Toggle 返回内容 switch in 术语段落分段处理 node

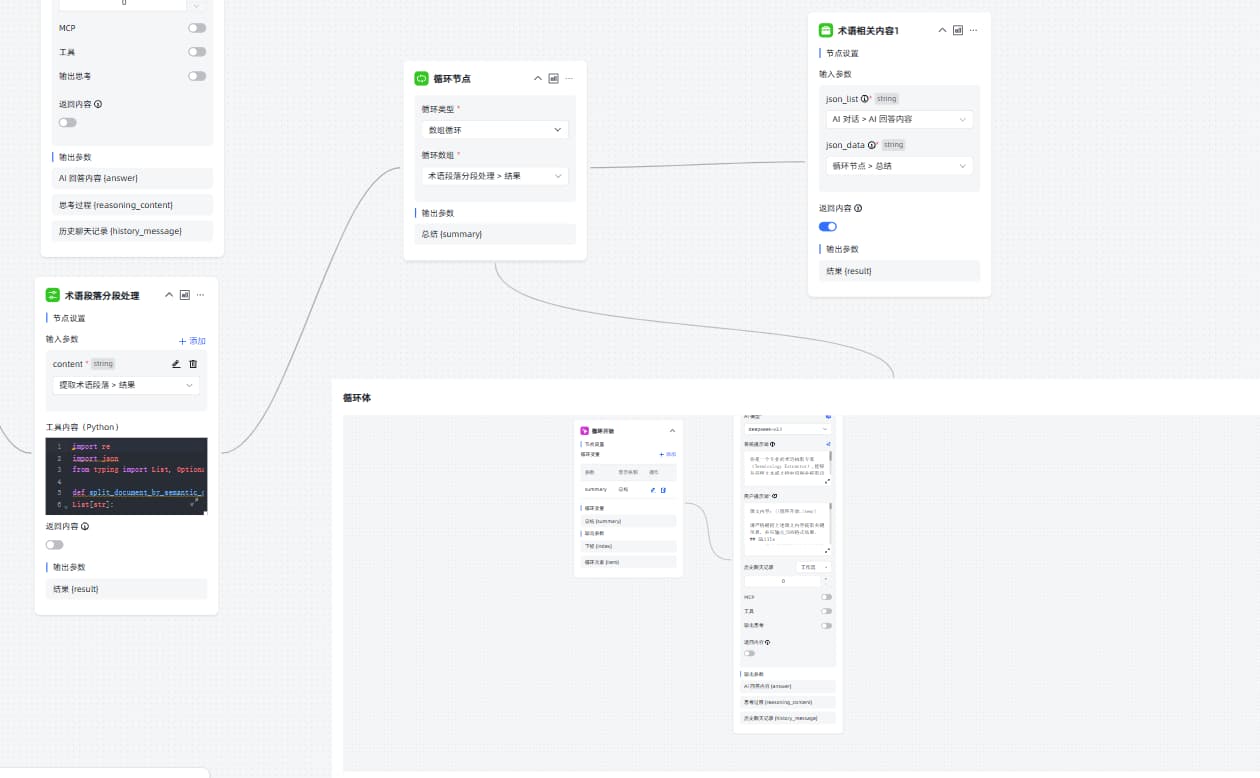click(54, 545)
